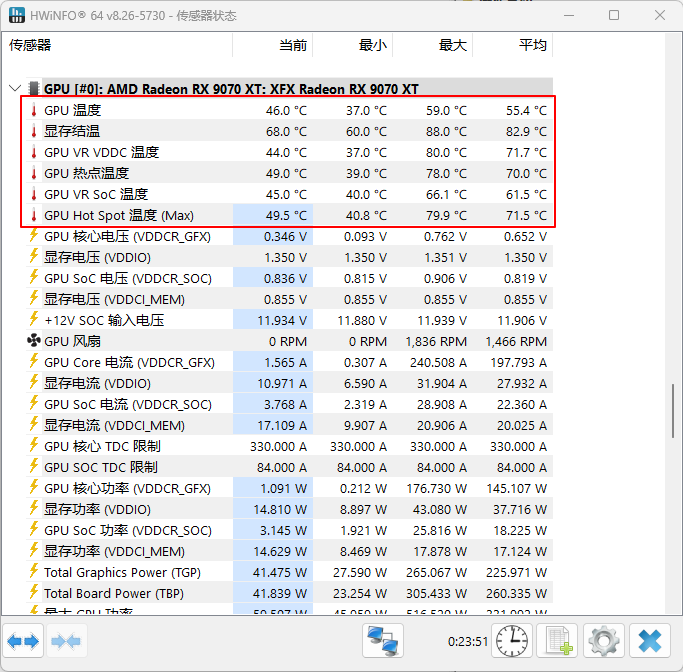Screen dimensions: 683x672
Task: Select the GPU VR SoC 温度 row label
Action: point(96,194)
